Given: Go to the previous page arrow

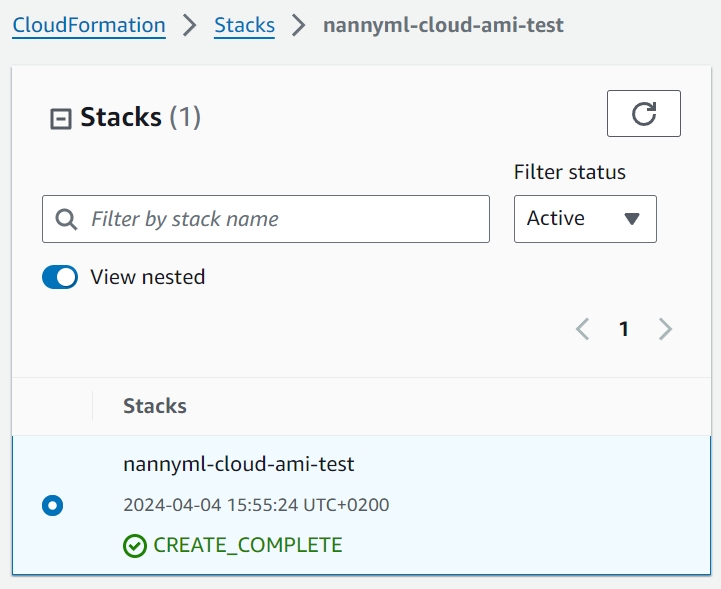Looking at the screenshot, I should [x=583, y=329].
